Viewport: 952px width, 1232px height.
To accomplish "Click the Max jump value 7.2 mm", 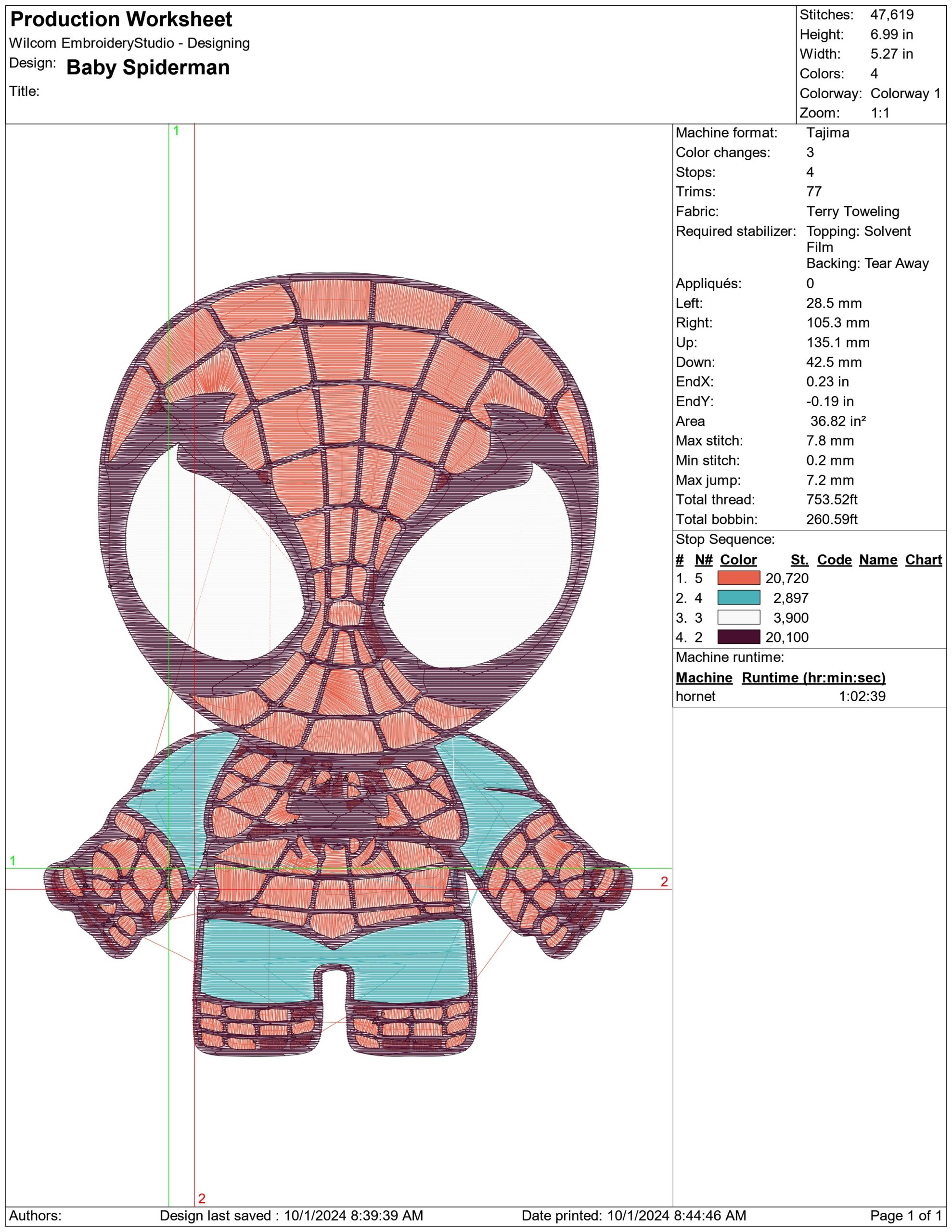I will [x=830, y=480].
